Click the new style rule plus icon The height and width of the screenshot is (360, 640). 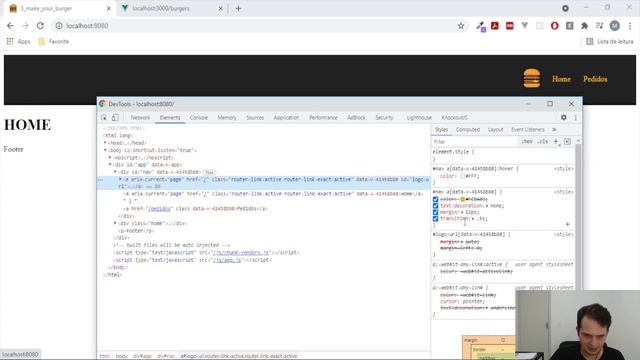(x=556, y=141)
